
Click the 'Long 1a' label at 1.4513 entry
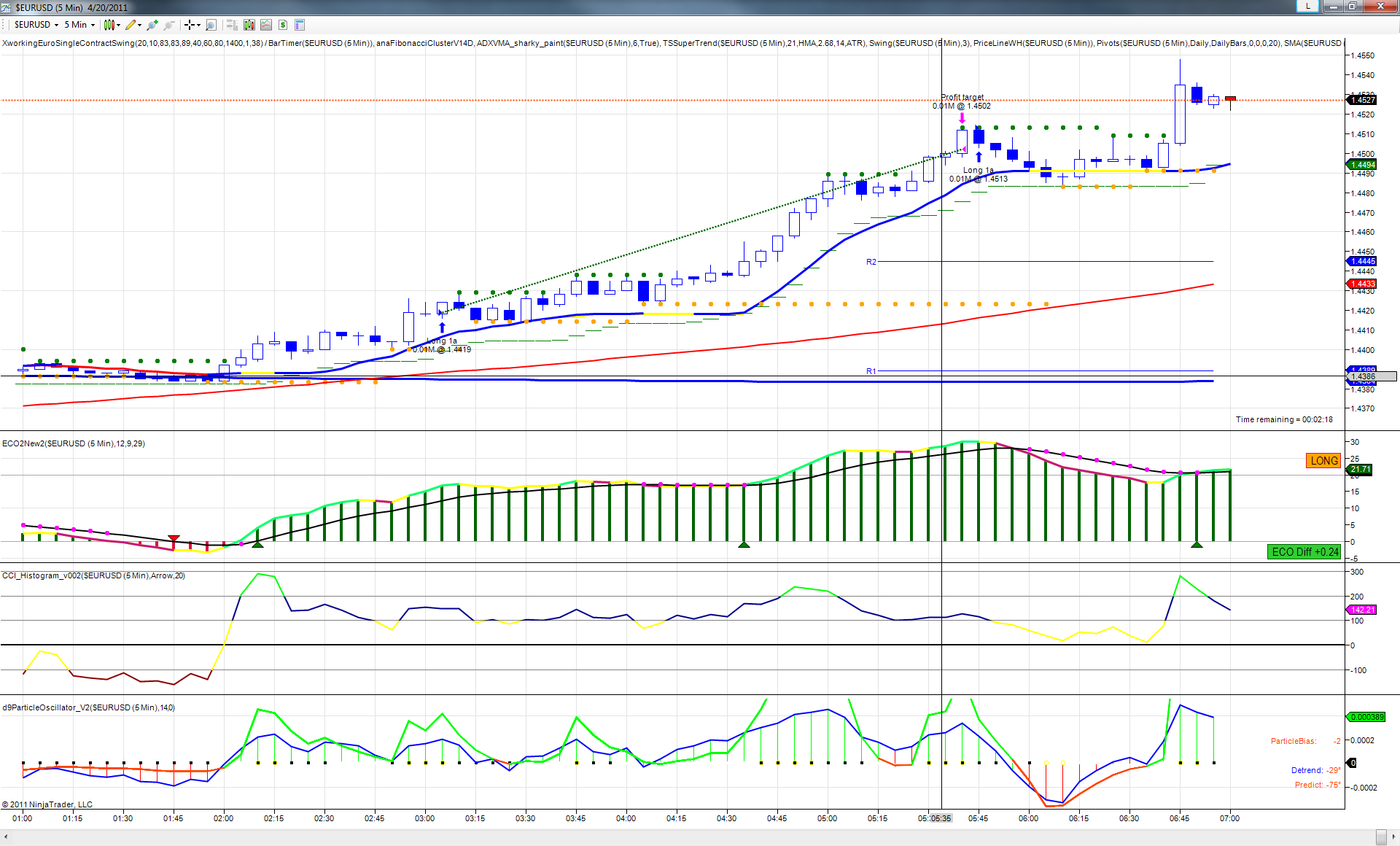979,170
